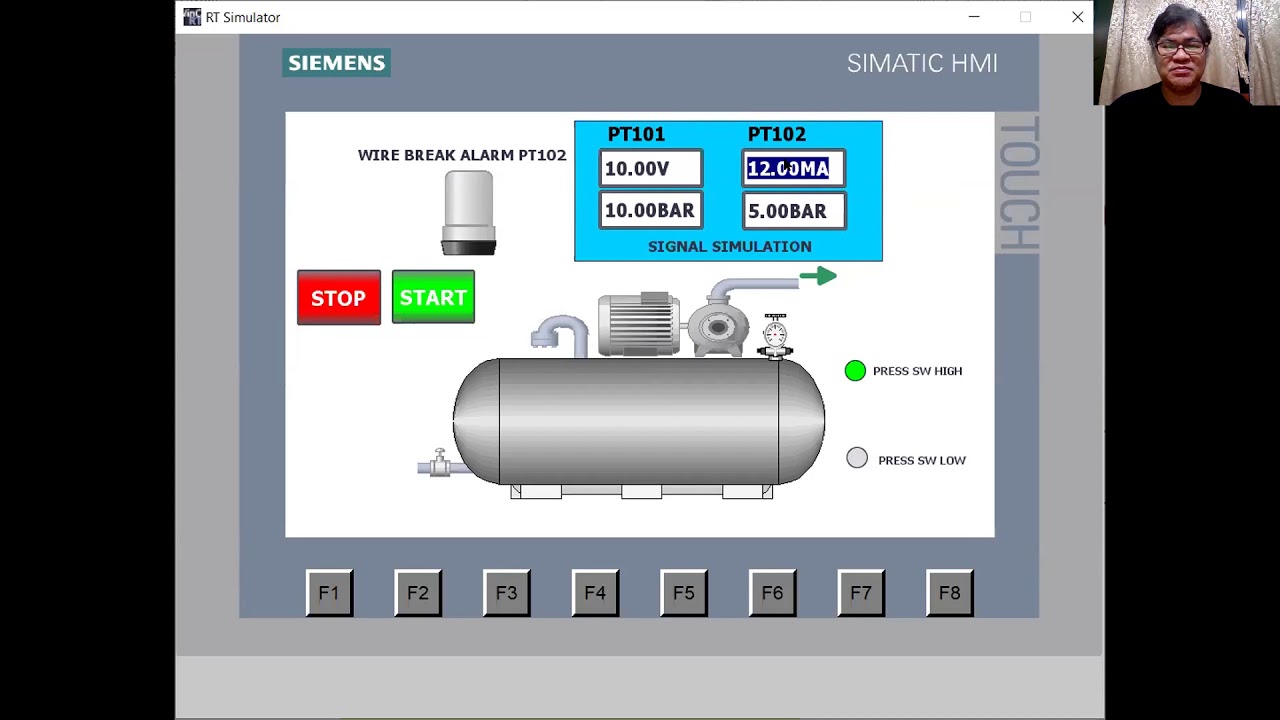Click the green START button
Screen dimensions: 1280x720
click(x=433, y=297)
